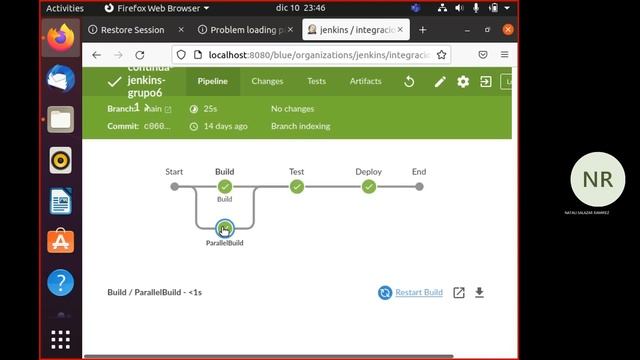The width and height of the screenshot is (640, 360).
Task: Click the microphone icon in top bar
Action: [x=476, y=8]
